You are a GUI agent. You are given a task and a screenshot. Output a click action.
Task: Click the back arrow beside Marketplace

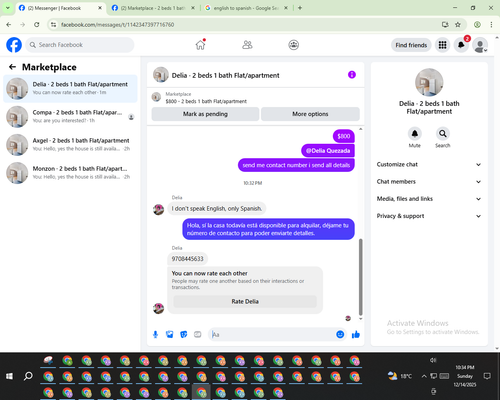(x=12, y=67)
